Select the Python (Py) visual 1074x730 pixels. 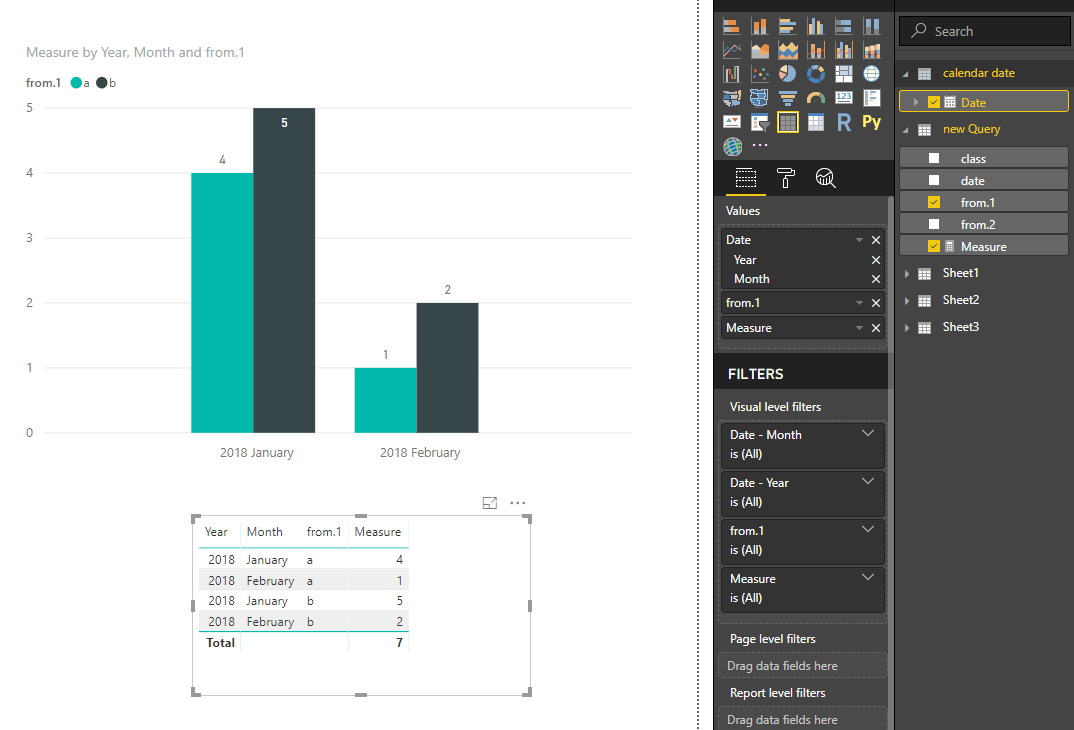point(872,123)
